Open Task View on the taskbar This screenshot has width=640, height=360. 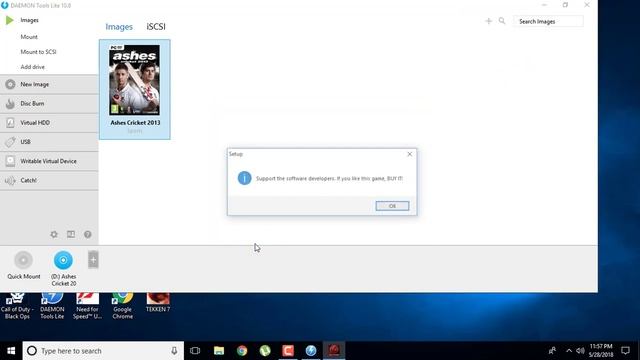195,351
